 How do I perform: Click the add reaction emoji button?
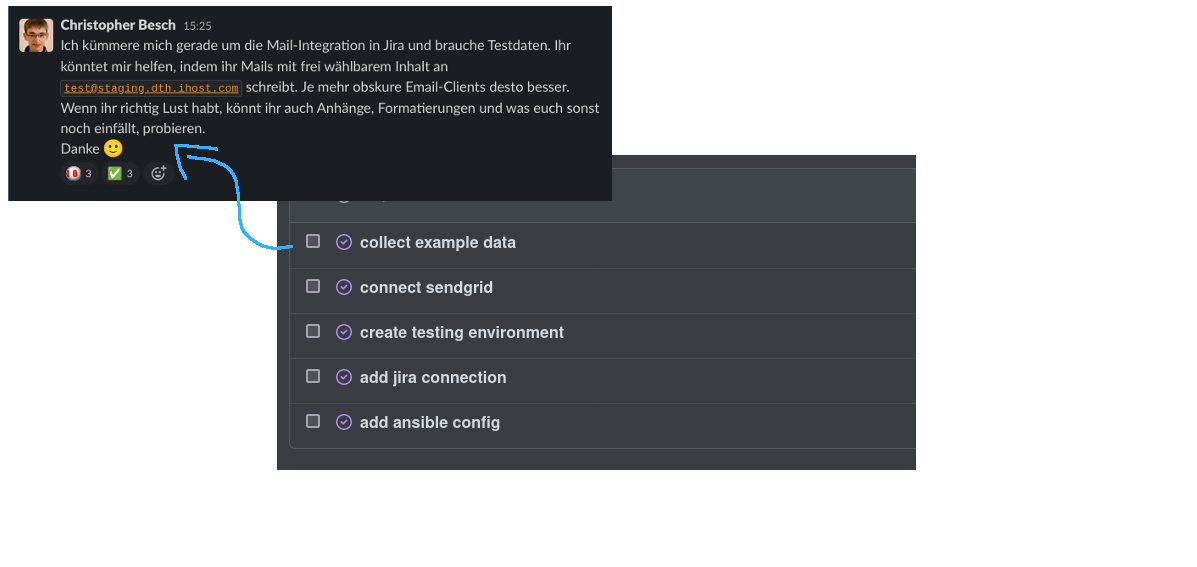(158, 174)
